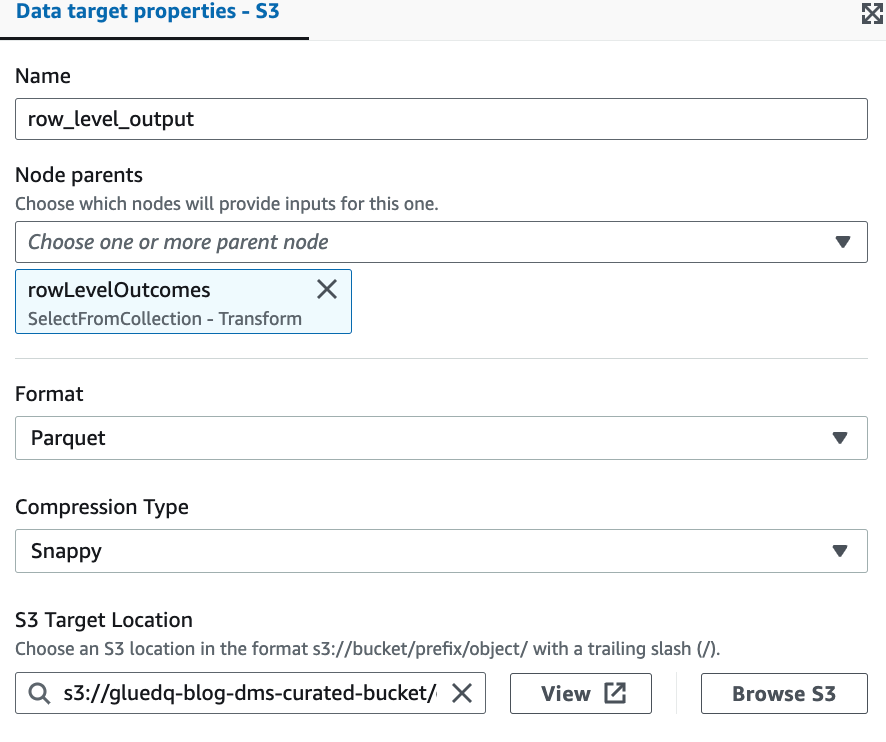886x742 pixels.
Task: Click into the S3 Target Location text box
Action: 250,694
